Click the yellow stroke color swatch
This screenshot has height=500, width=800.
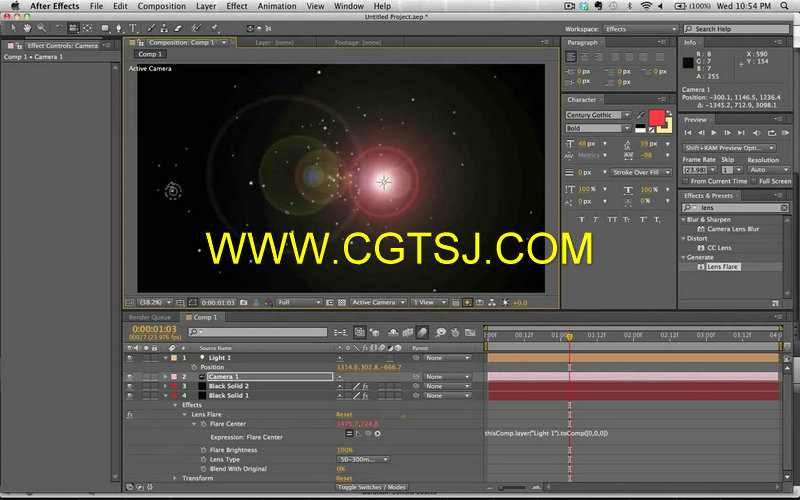pos(666,128)
